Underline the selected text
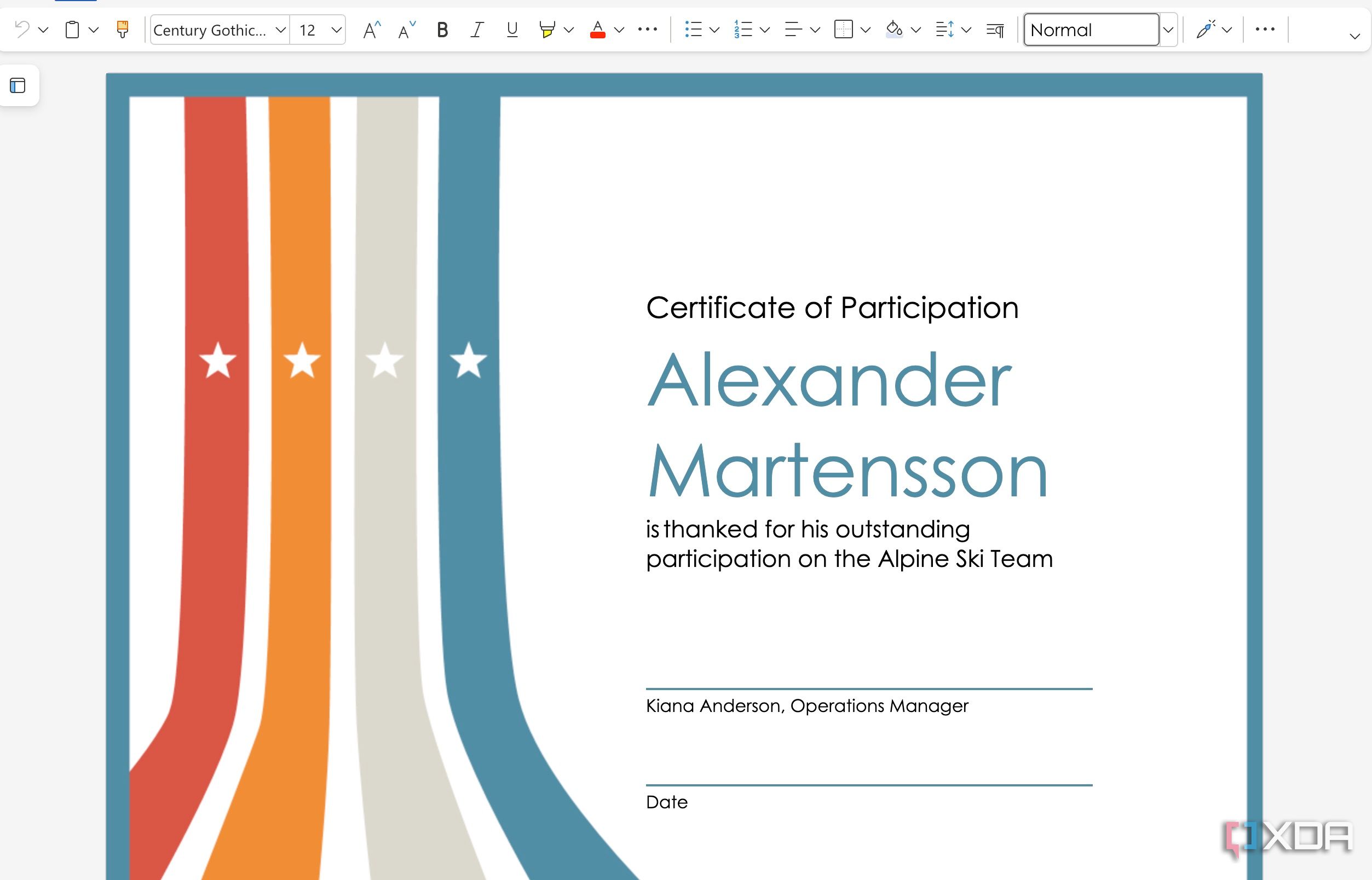The image size is (1372, 880). tap(511, 30)
